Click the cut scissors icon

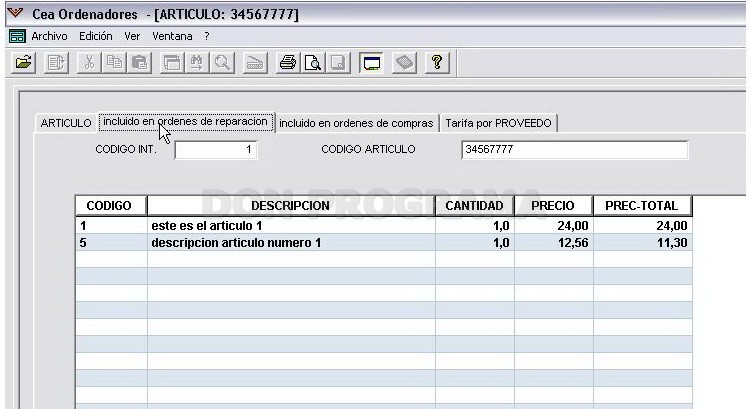pos(89,63)
